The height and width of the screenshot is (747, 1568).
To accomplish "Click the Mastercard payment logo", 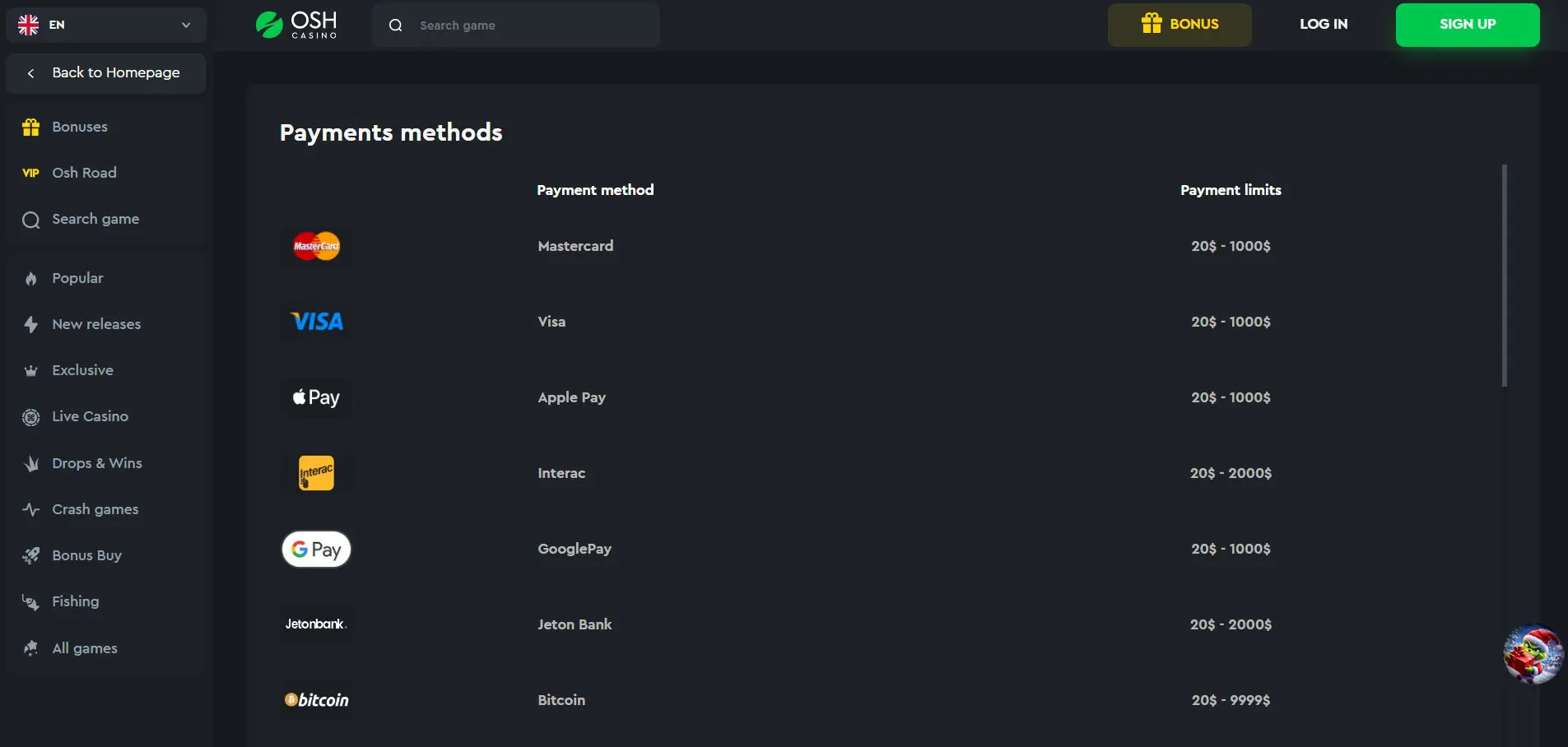I will click(x=317, y=246).
